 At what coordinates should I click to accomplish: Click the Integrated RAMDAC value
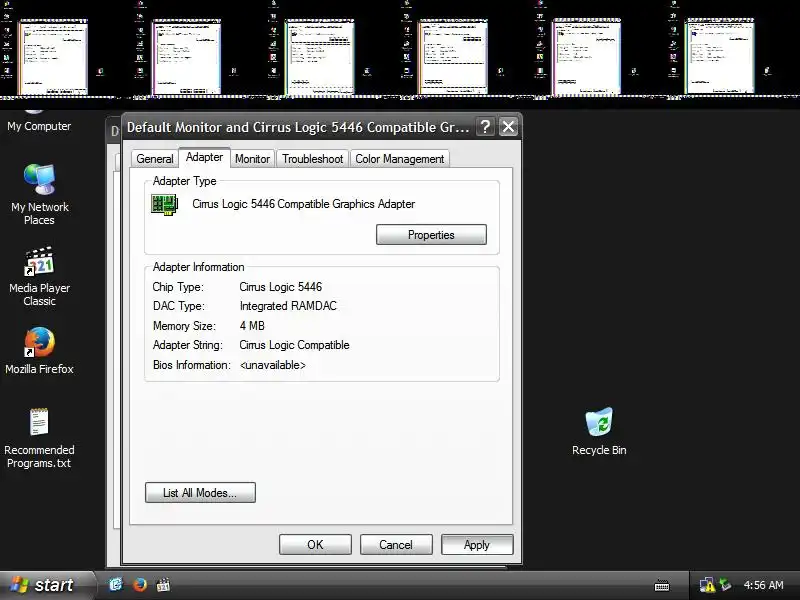pyautogui.click(x=288, y=306)
